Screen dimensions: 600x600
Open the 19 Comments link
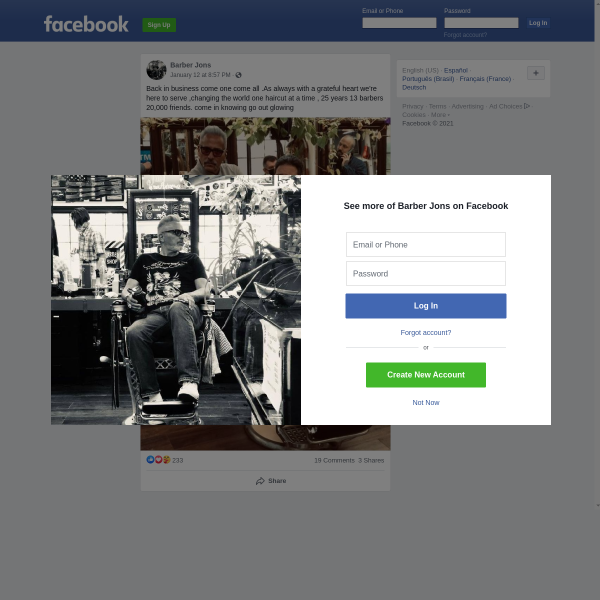tap(334, 460)
